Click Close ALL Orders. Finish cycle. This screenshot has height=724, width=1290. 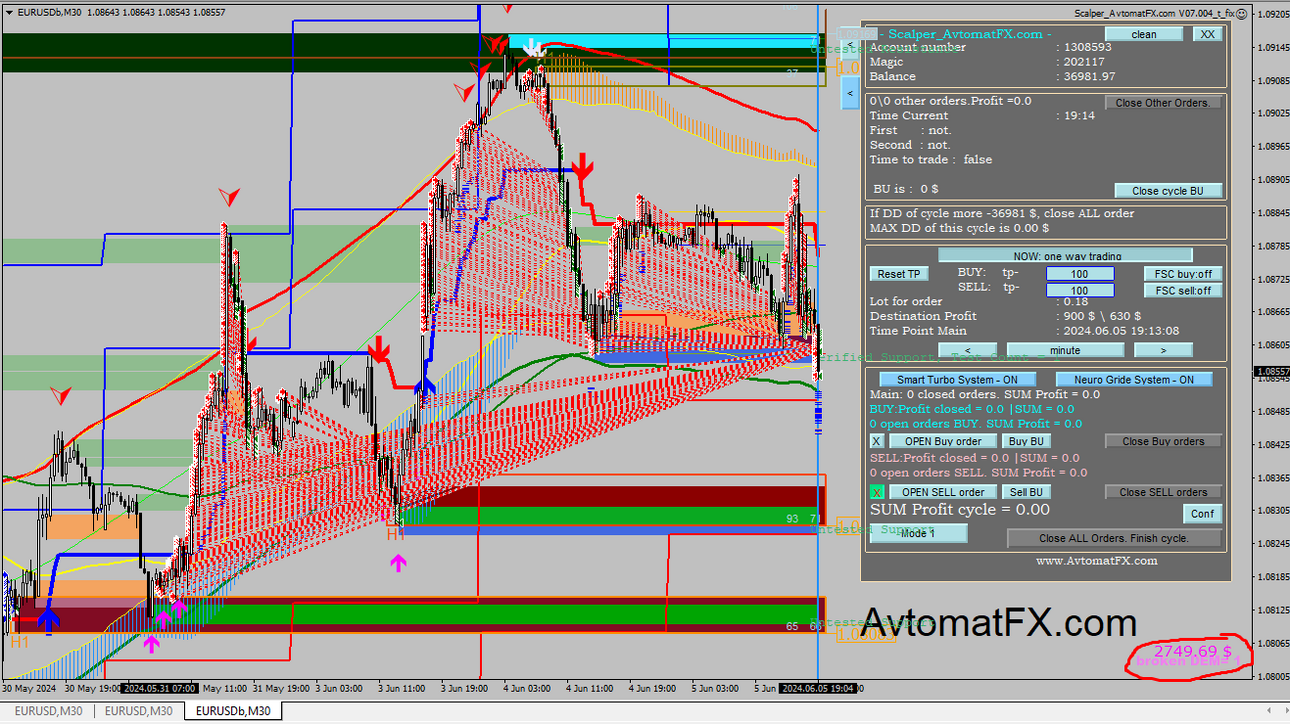tap(1114, 538)
